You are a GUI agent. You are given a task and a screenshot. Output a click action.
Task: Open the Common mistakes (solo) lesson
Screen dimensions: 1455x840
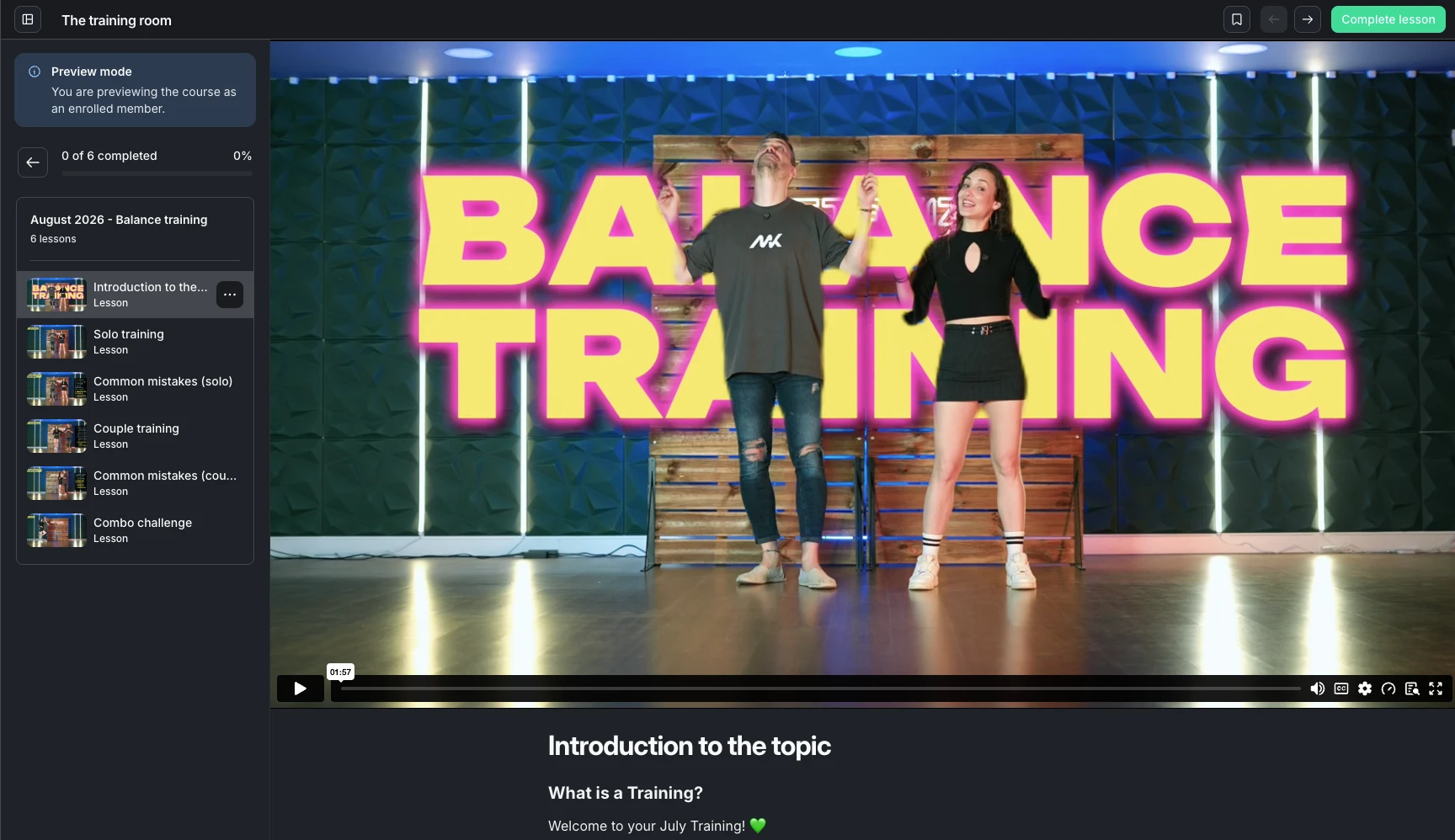pos(135,389)
